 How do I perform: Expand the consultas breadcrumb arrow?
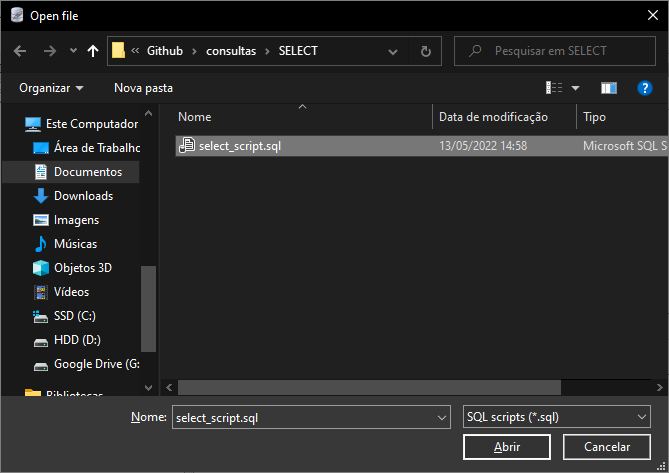(x=268, y=51)
